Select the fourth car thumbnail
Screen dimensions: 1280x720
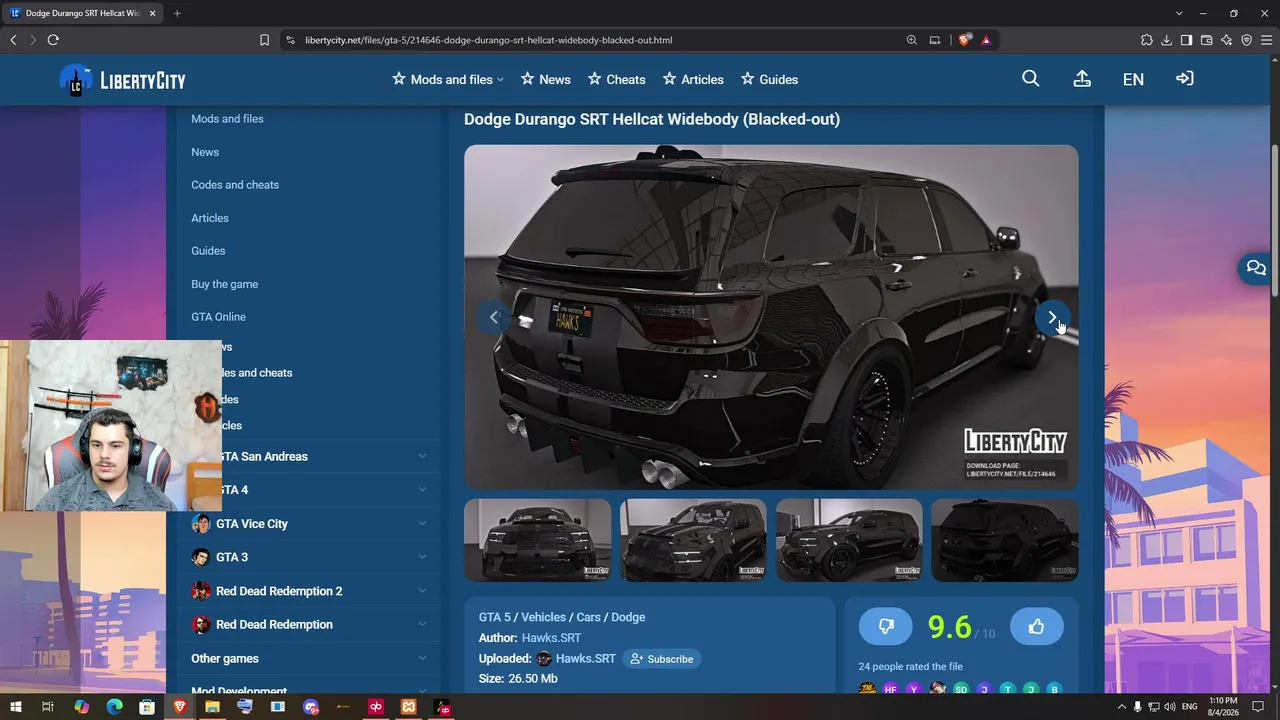1005,540
